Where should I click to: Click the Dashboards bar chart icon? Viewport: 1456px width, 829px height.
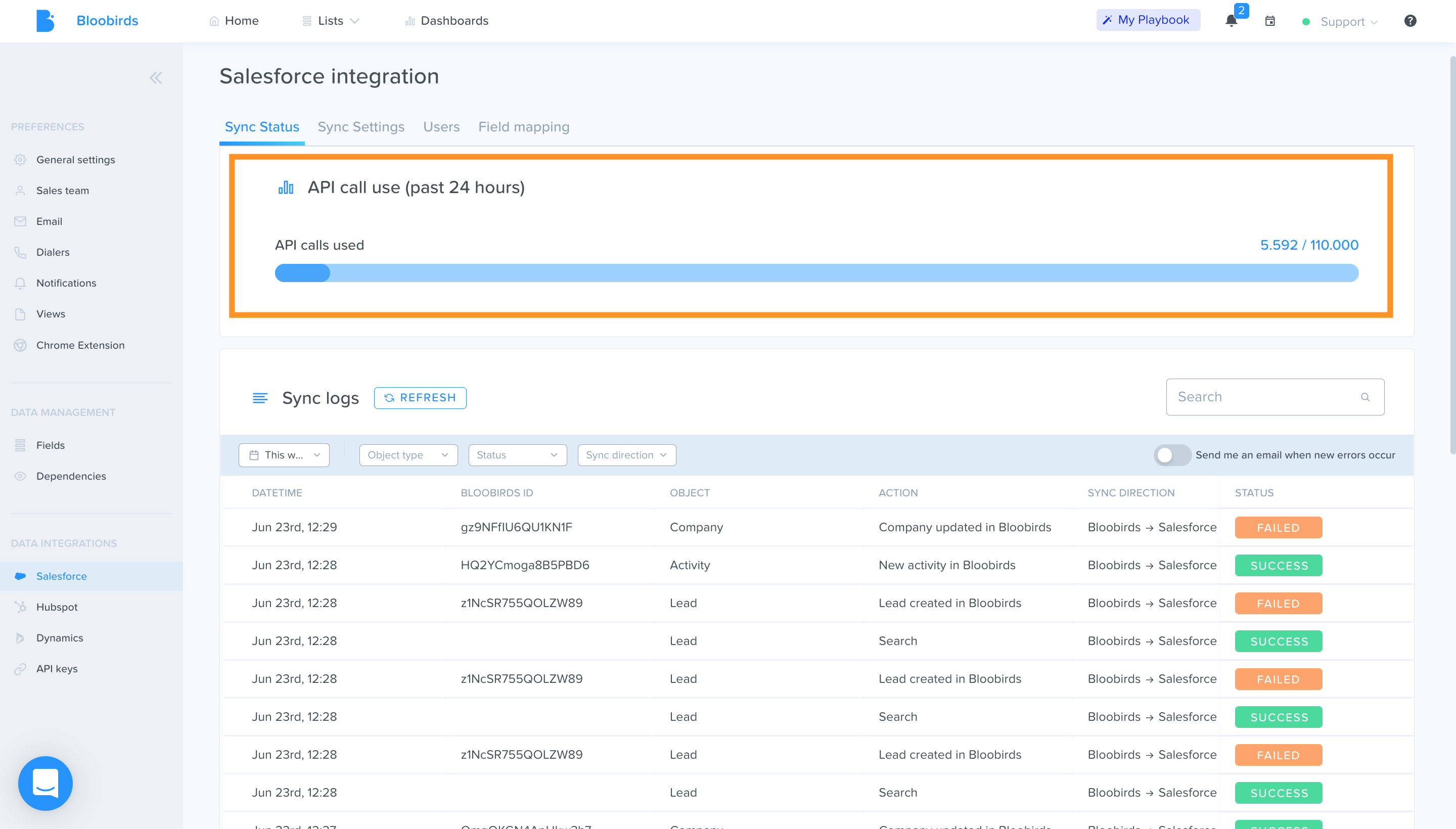click(x=409, y=21)
